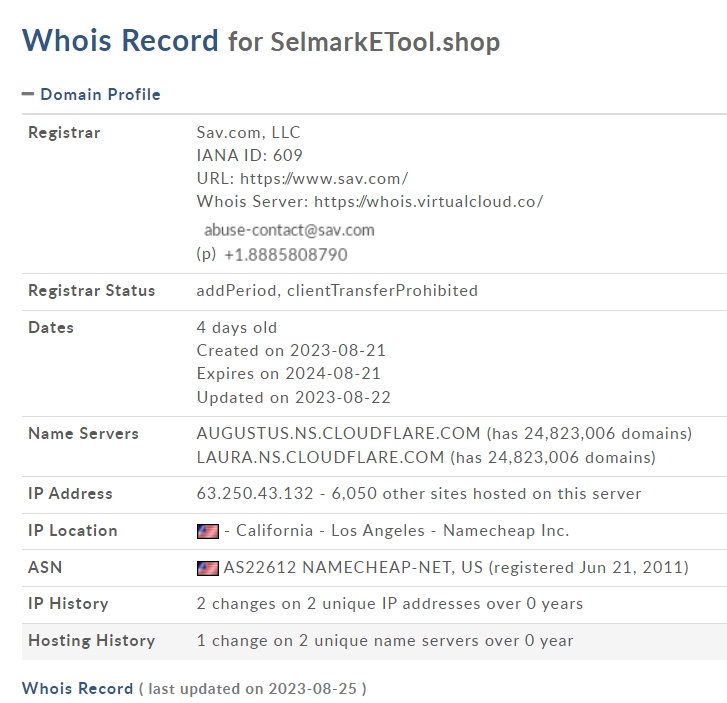Click the Sav.com, LLC registrar name
The image size is (727, 703).
click(249, 133)
